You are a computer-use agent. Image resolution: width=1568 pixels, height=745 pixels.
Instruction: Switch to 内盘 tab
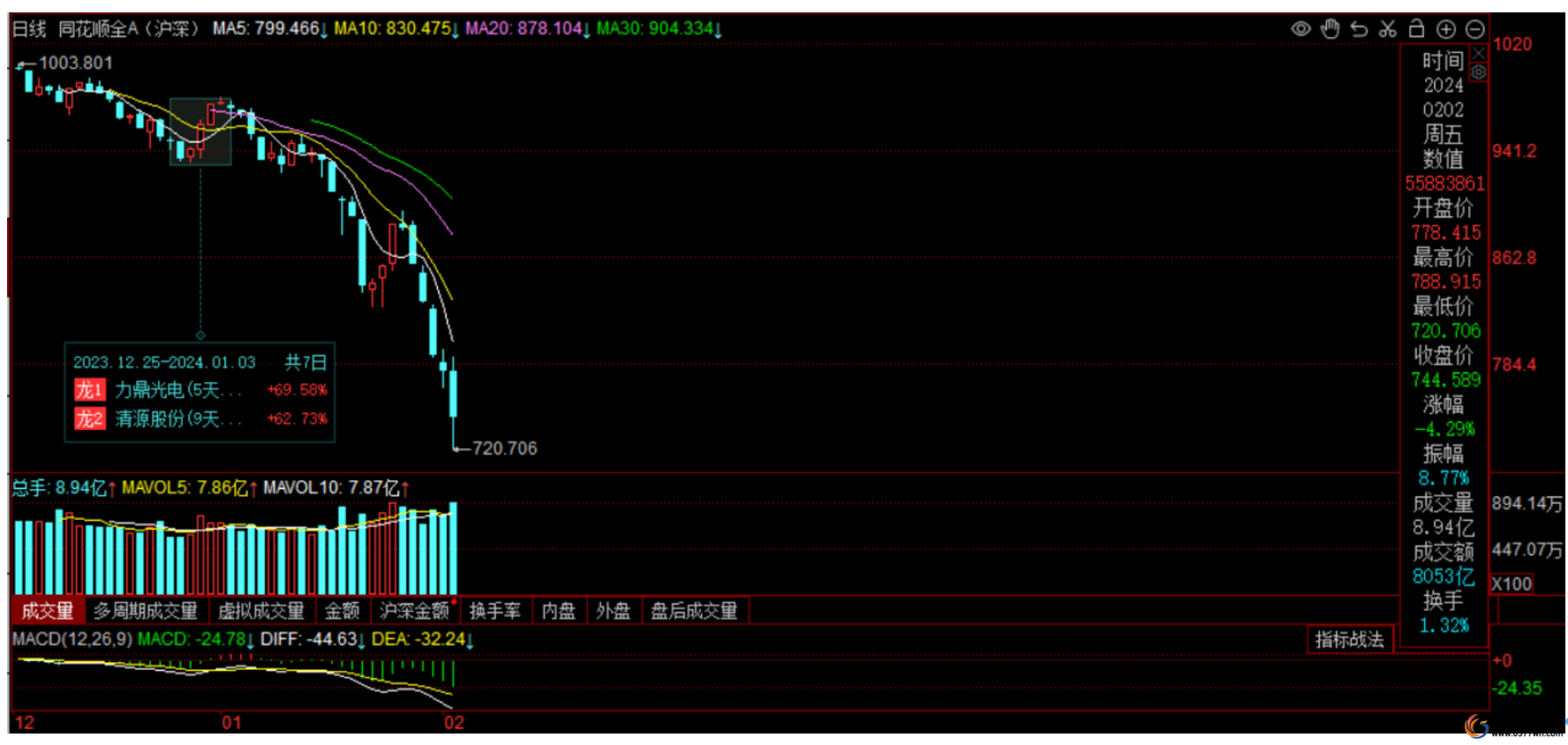pos(559,611)
